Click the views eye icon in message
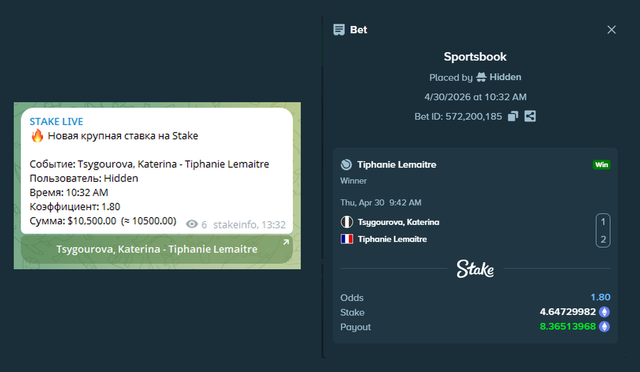 coord(192,224)
